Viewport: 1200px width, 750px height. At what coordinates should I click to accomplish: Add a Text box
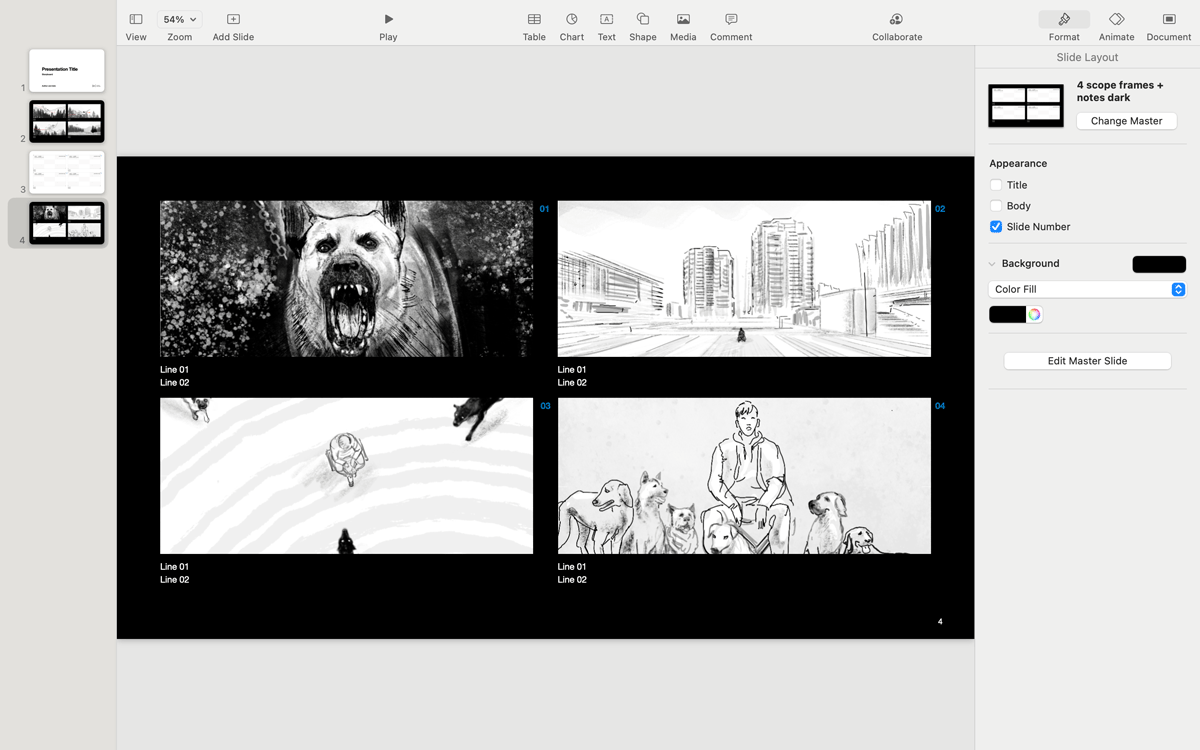click(606, 22)
